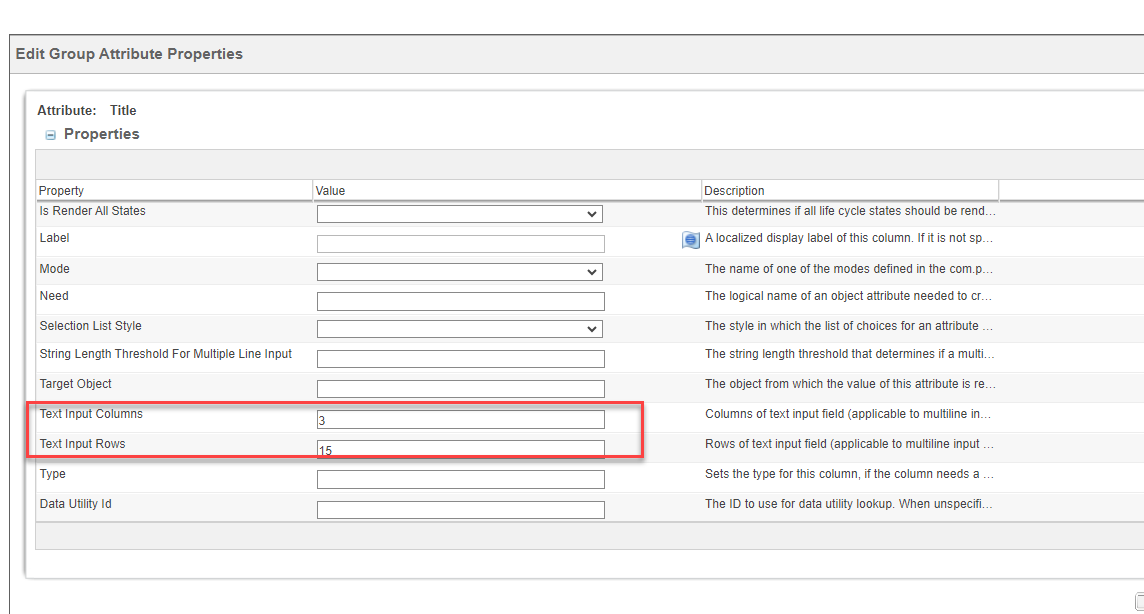This screenshot has width=1144, height=614.
Task: Select the Need value field
Action: [460, 301]
